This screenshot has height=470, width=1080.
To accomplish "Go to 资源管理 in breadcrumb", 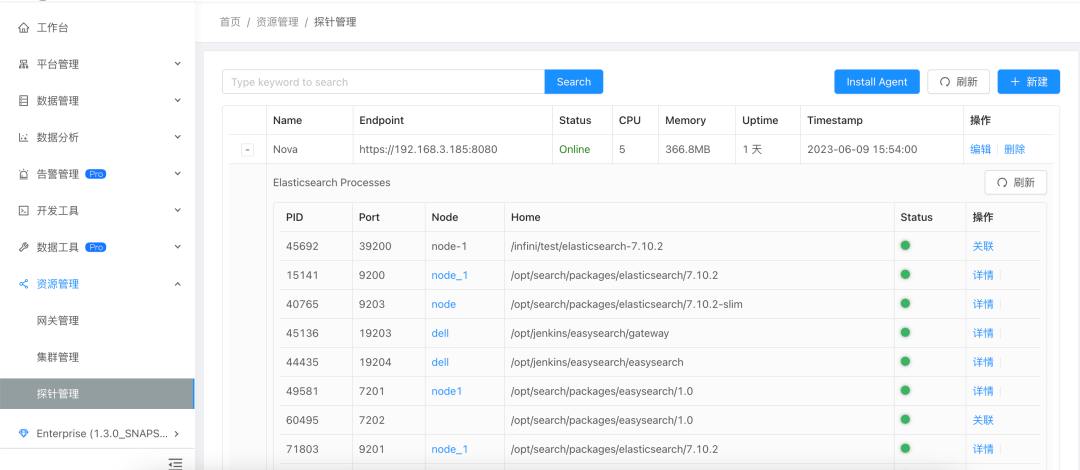I will pos(278,22).
